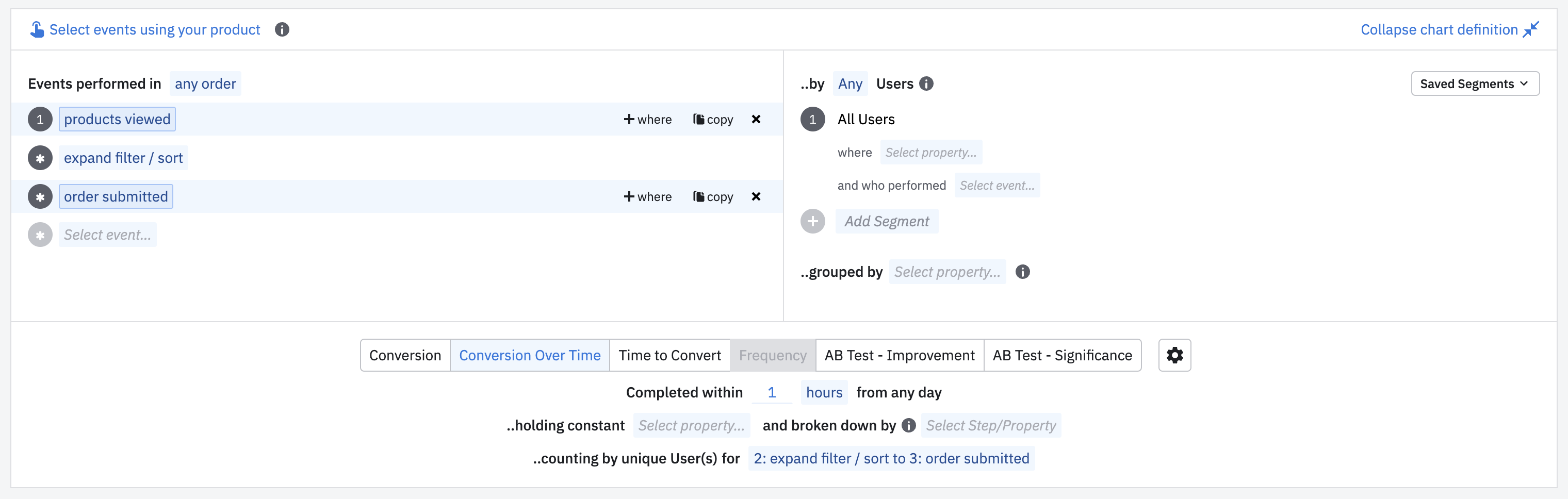1568x499 pixels.
Task: Click the plus icon for Add Segment
Action: point(812,222)
